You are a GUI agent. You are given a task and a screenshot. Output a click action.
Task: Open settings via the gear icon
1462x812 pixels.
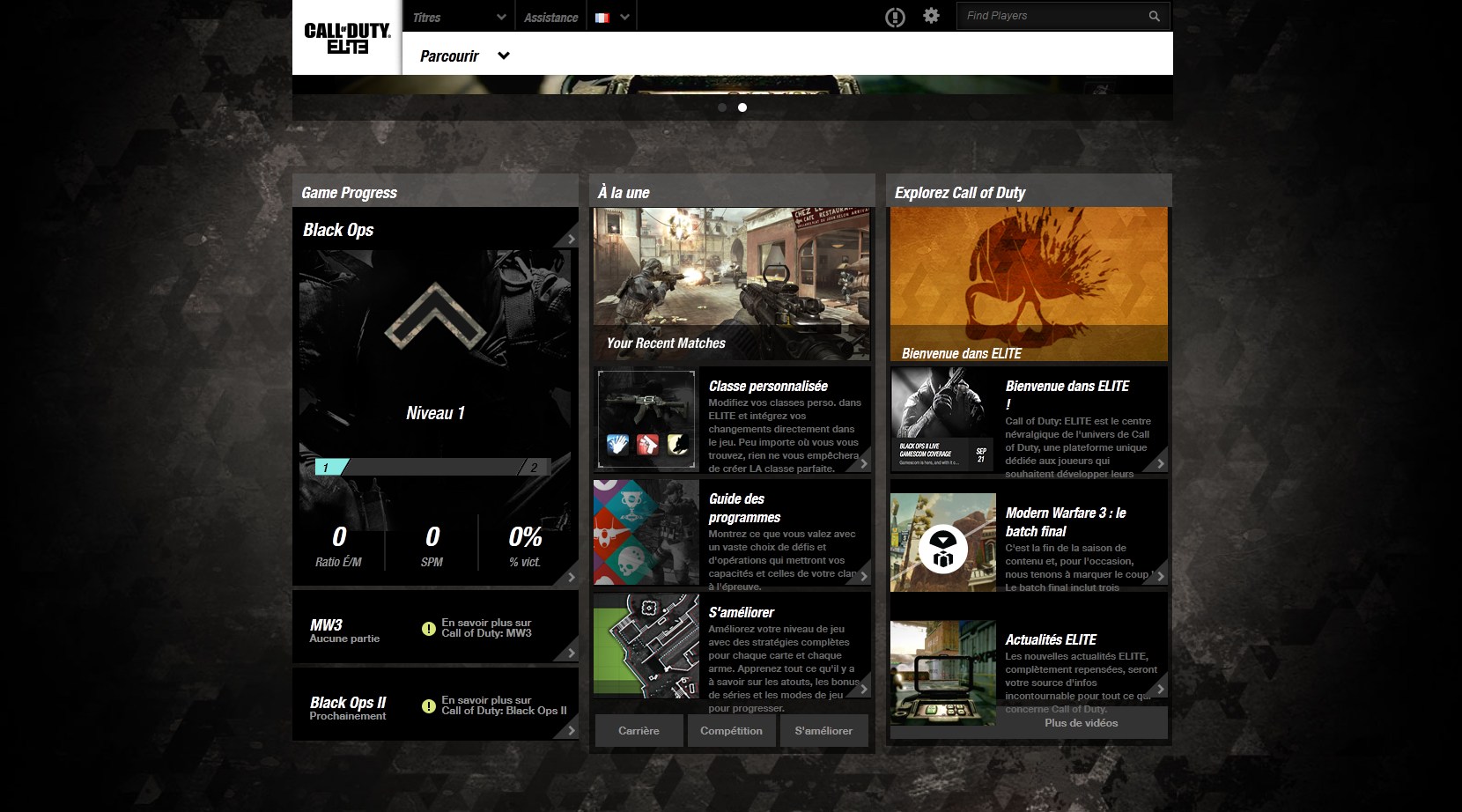point(931,16)
